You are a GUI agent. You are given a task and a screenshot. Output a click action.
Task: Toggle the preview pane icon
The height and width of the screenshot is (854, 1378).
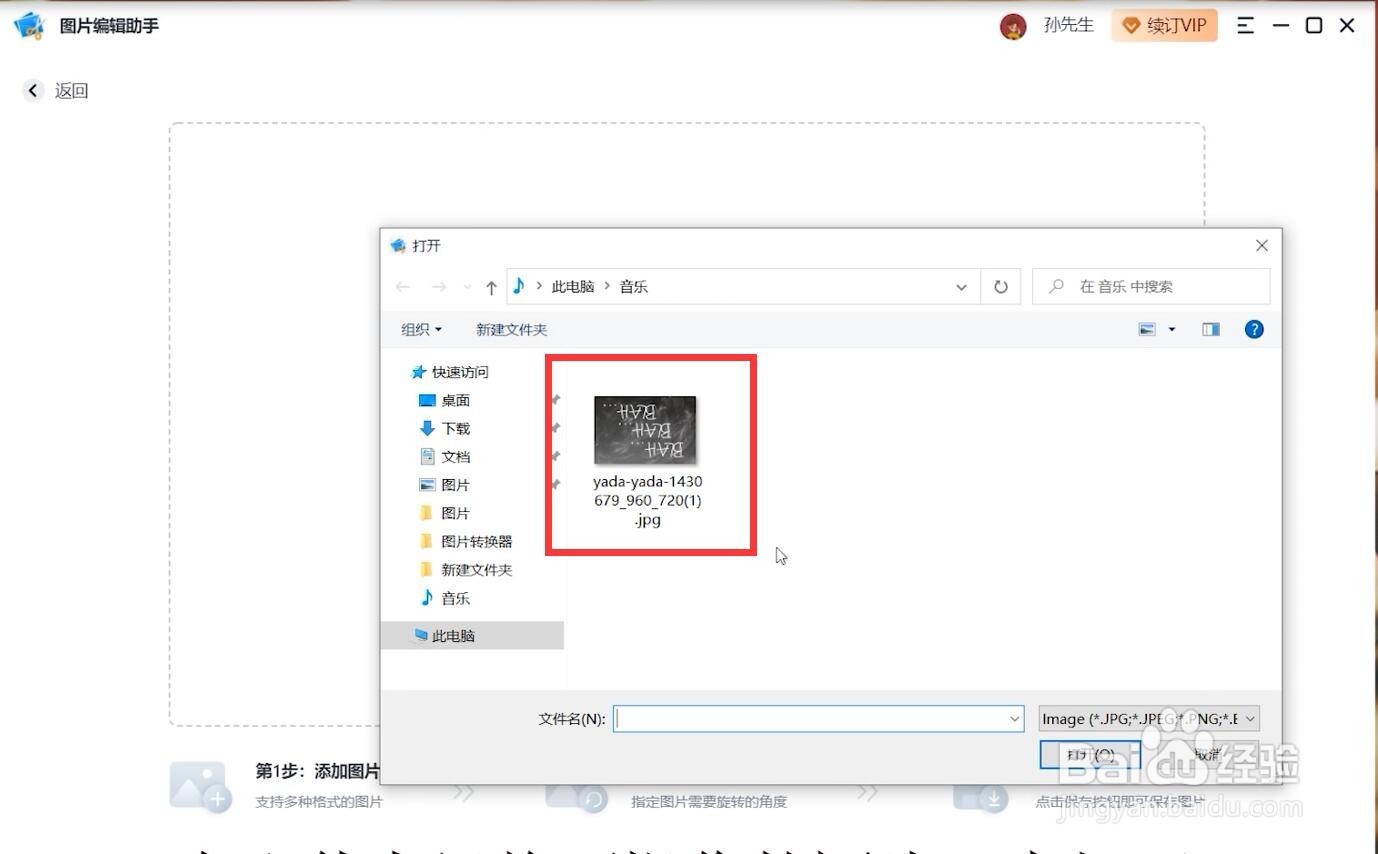pos(1211,329)
